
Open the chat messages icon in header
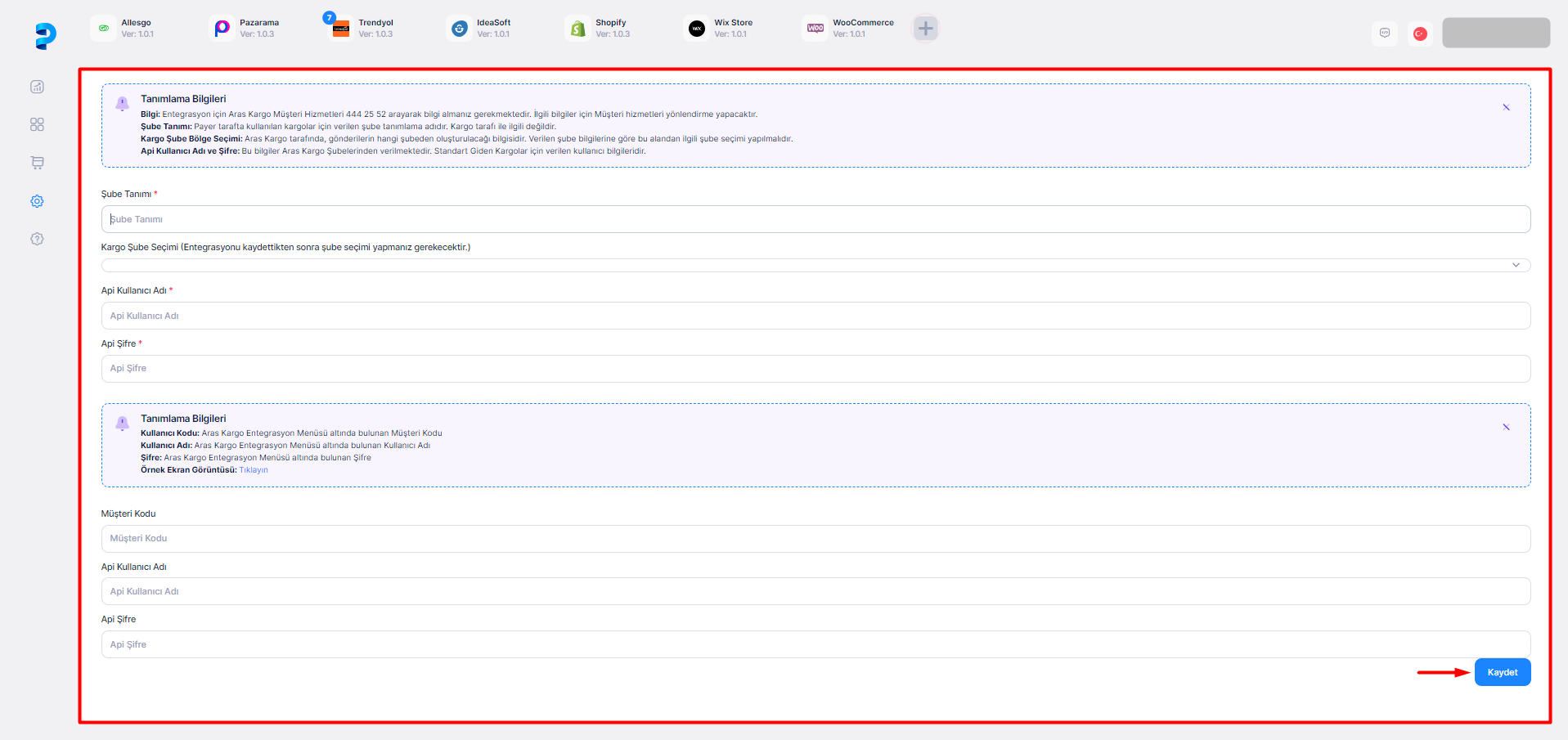point(1384,34)
